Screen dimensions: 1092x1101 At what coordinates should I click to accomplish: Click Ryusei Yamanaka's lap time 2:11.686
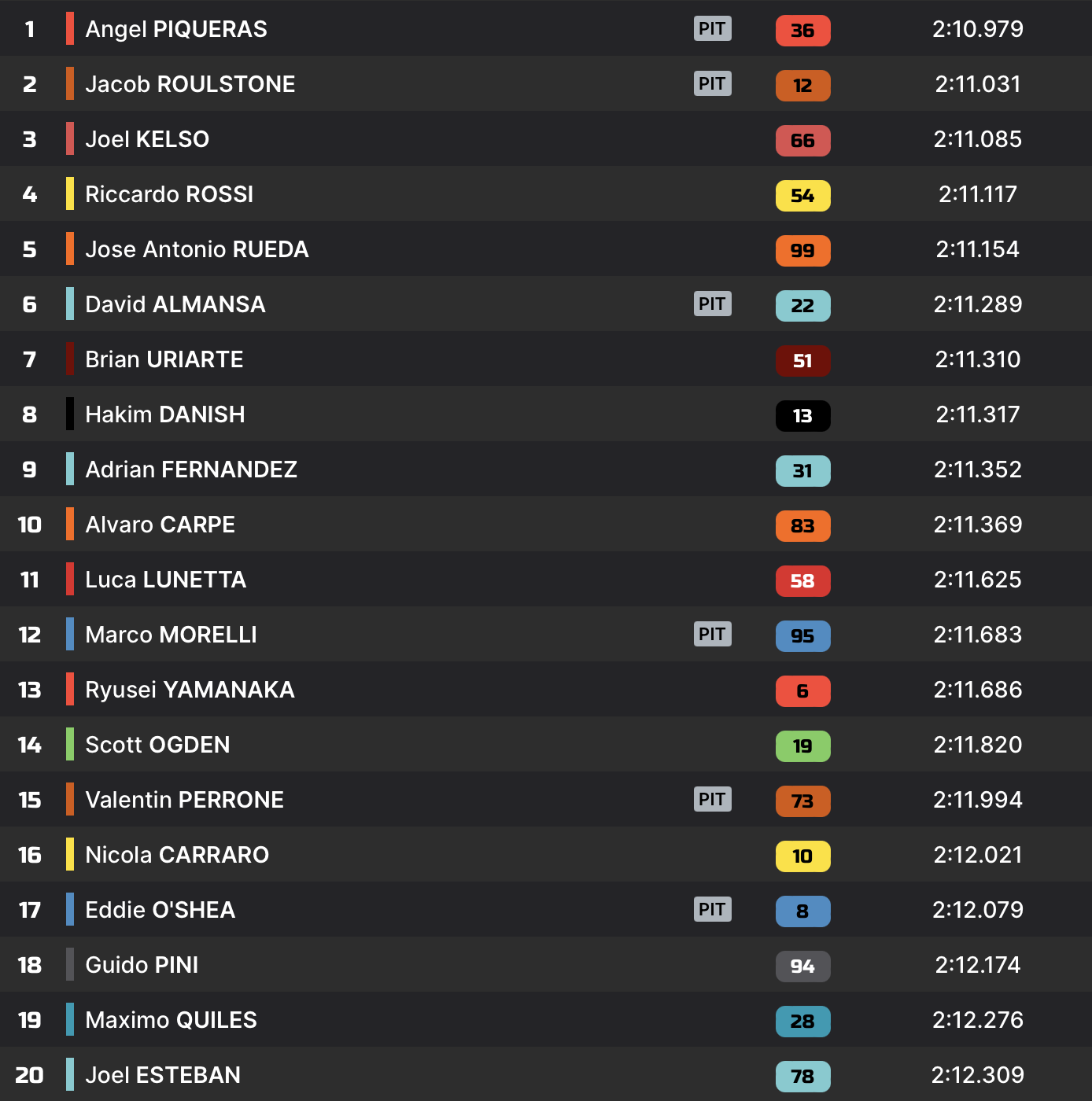(977, 690)
